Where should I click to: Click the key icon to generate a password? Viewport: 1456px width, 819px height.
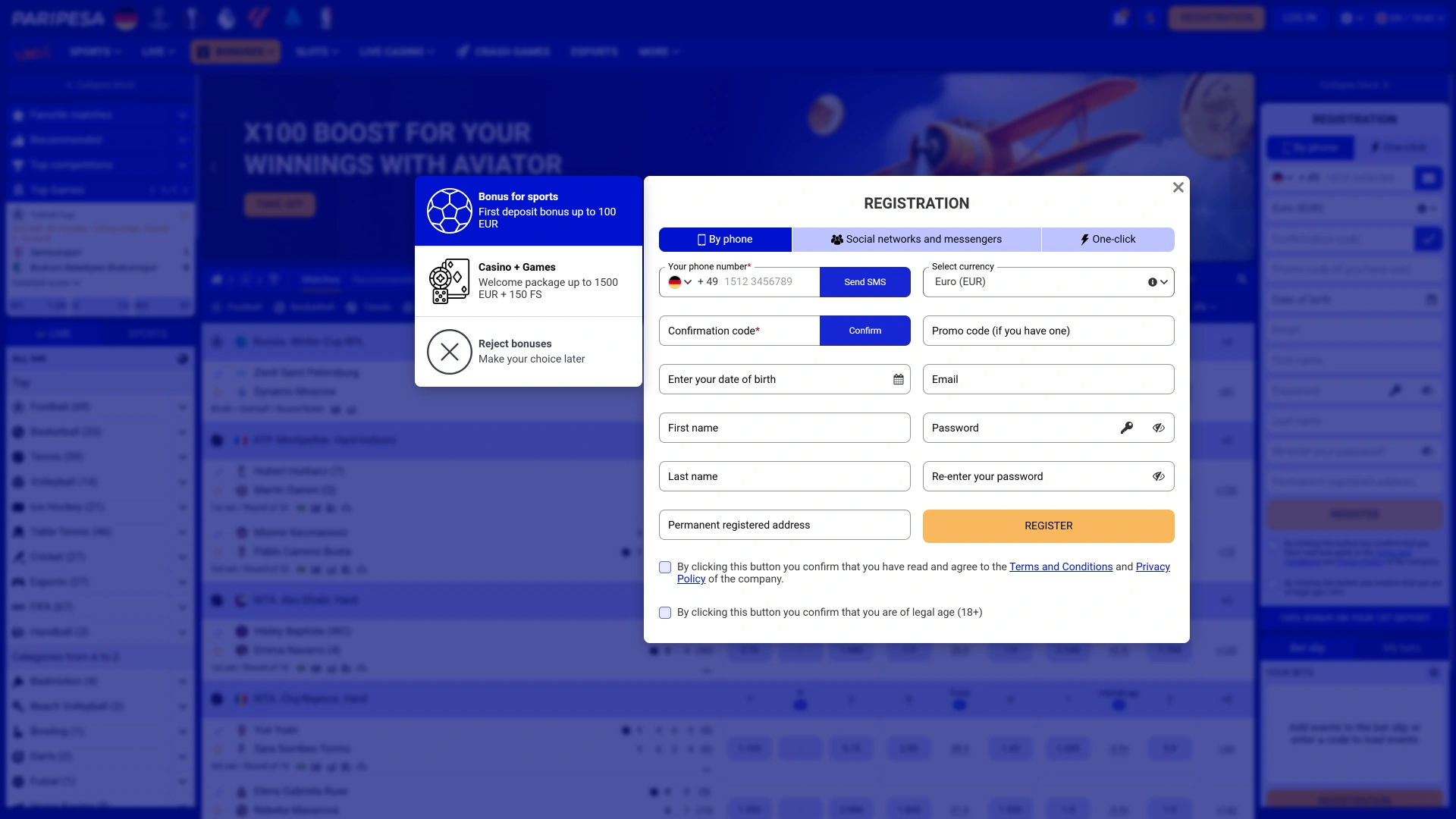[1128, 428]
